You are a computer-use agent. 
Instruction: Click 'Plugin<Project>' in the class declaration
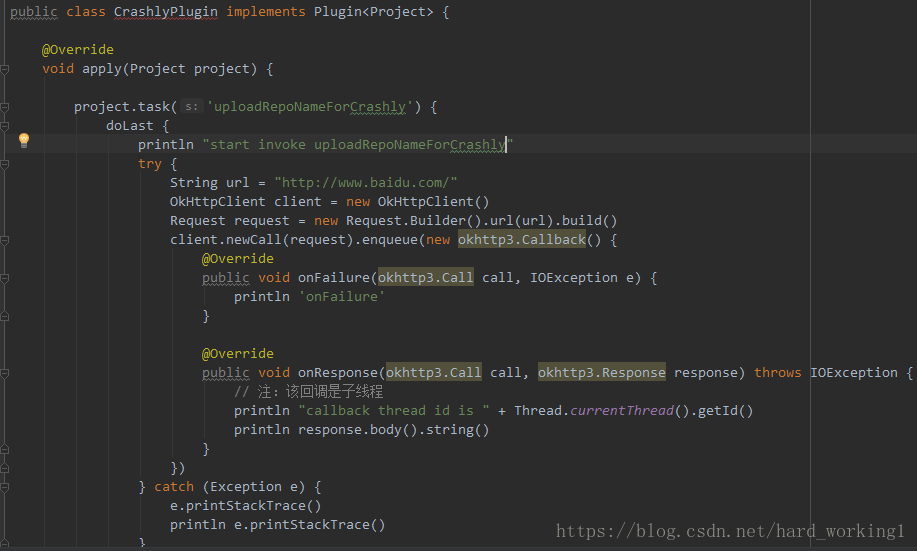pyautogui.click(x=374, y=12)
